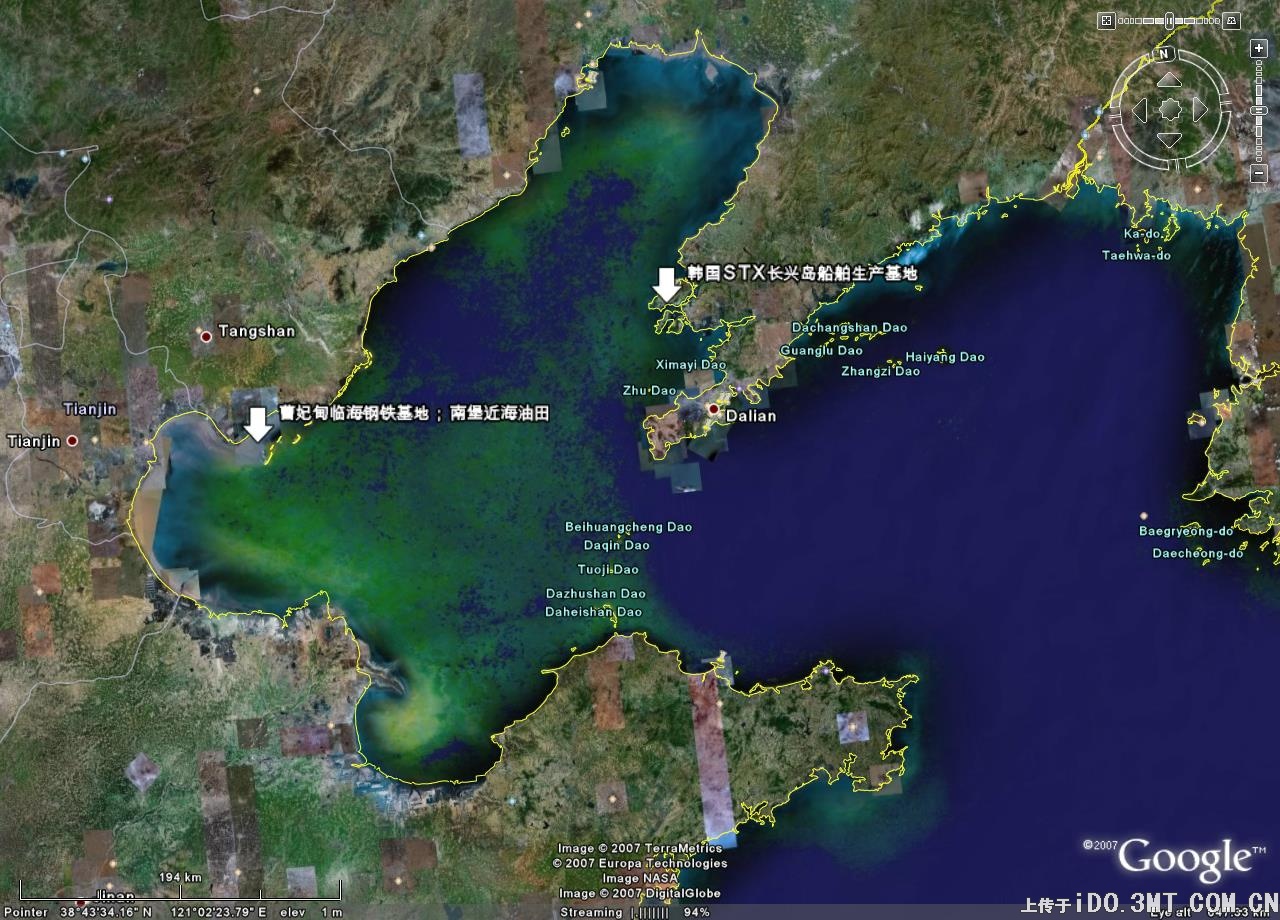Image resolution: width=1280 pixels, height=920 pixels.
Task: Click the tilt slider handle
Action: [1169, 20]
